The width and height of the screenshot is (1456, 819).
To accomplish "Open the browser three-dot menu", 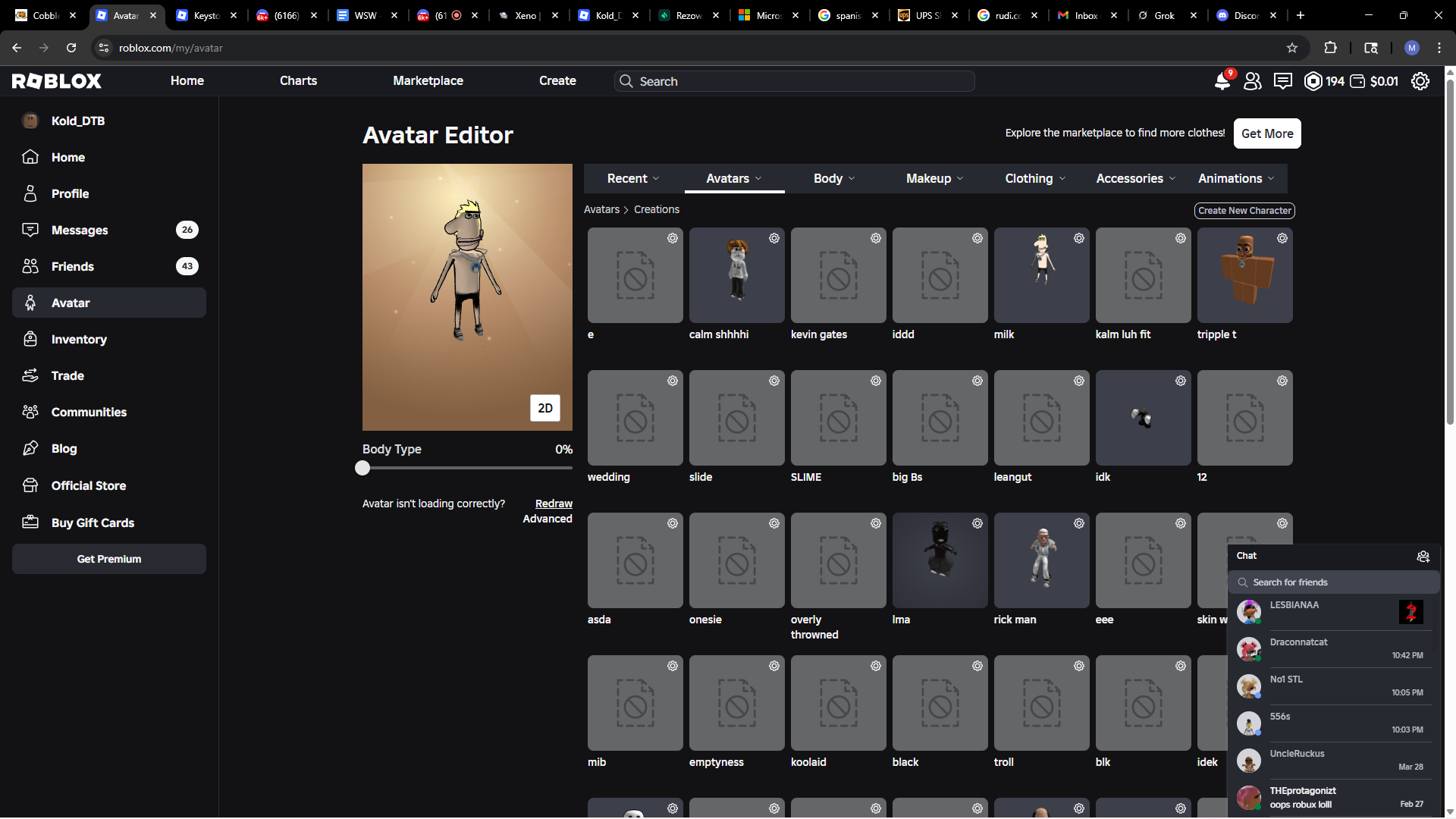I will (1439, 48).
